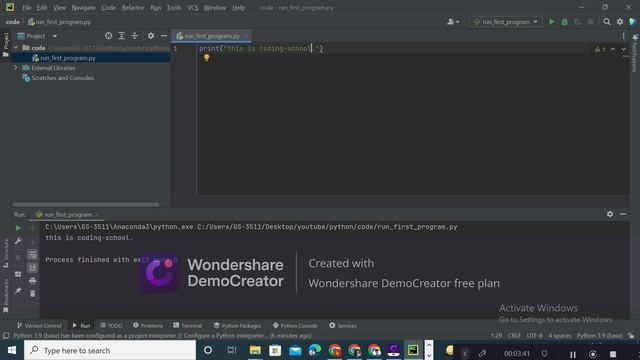Open Problems tool window
The image size is (640, 360).
(148, 325)
